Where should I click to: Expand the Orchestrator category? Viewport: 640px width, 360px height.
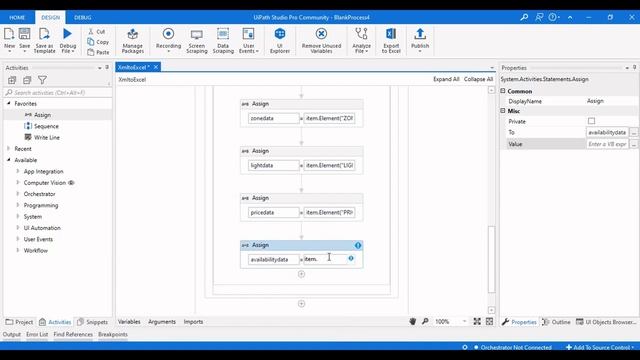point(18,194)
